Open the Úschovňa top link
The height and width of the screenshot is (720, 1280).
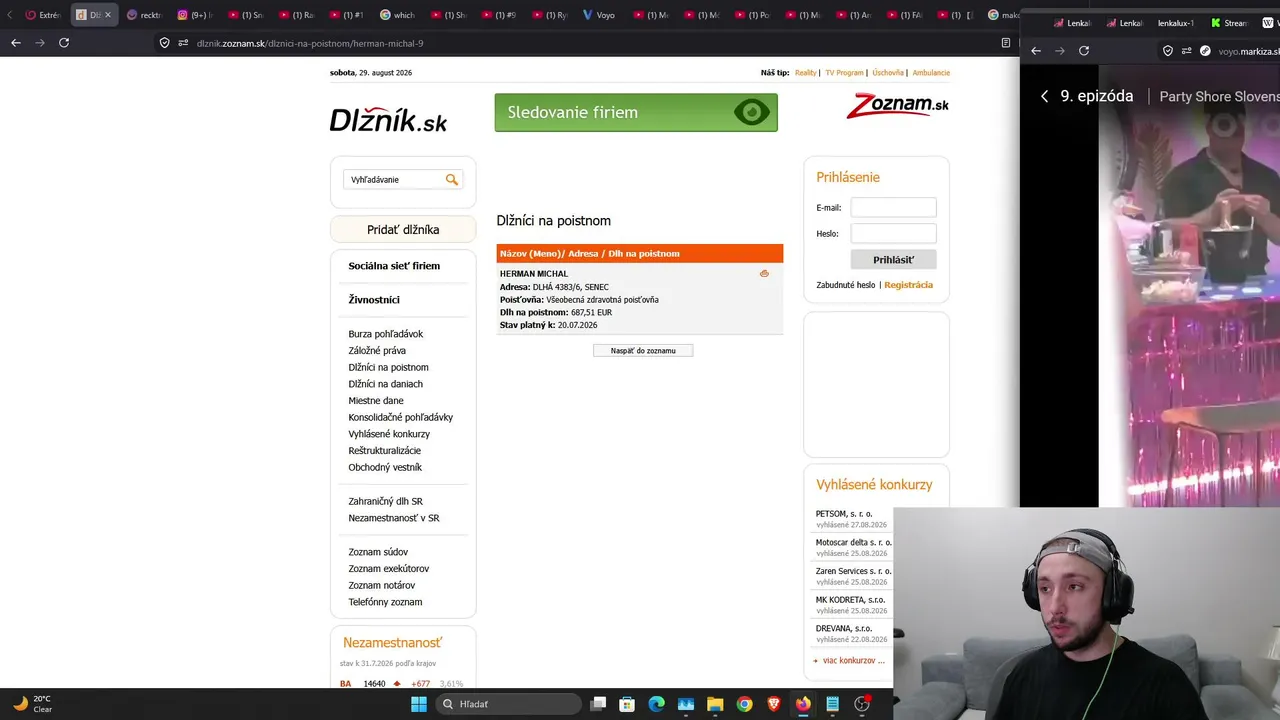[888, 73]
